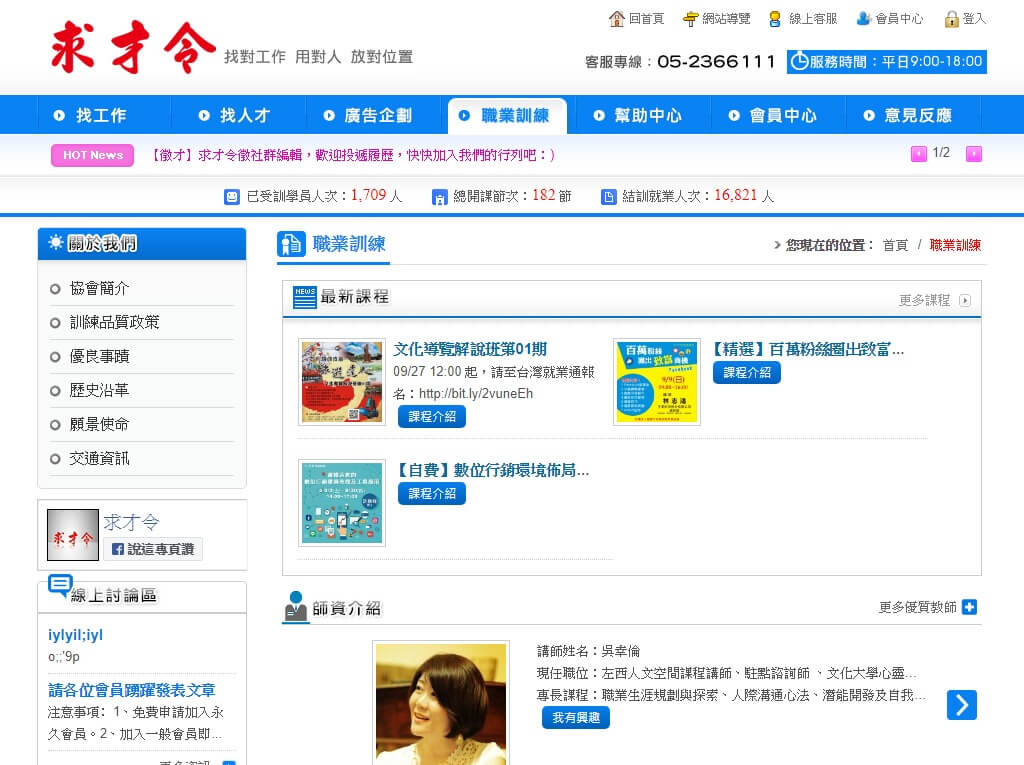Viewport: 1024px width, 765px height.
Task: Open the 【徵才】求才令徵社群編輯 news headline
Action: coord(351,155)
